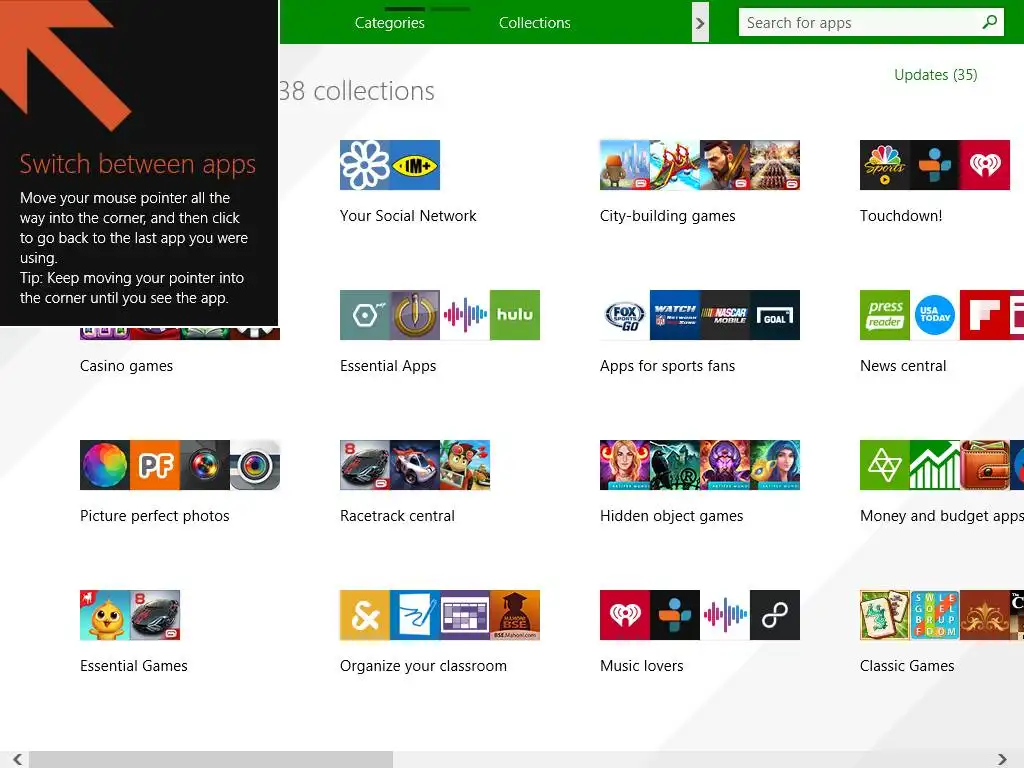The height and width of the screenshot is (768, 1024).
Task: Click the NASCAR Mobile icon
Action: coord(725,315)
